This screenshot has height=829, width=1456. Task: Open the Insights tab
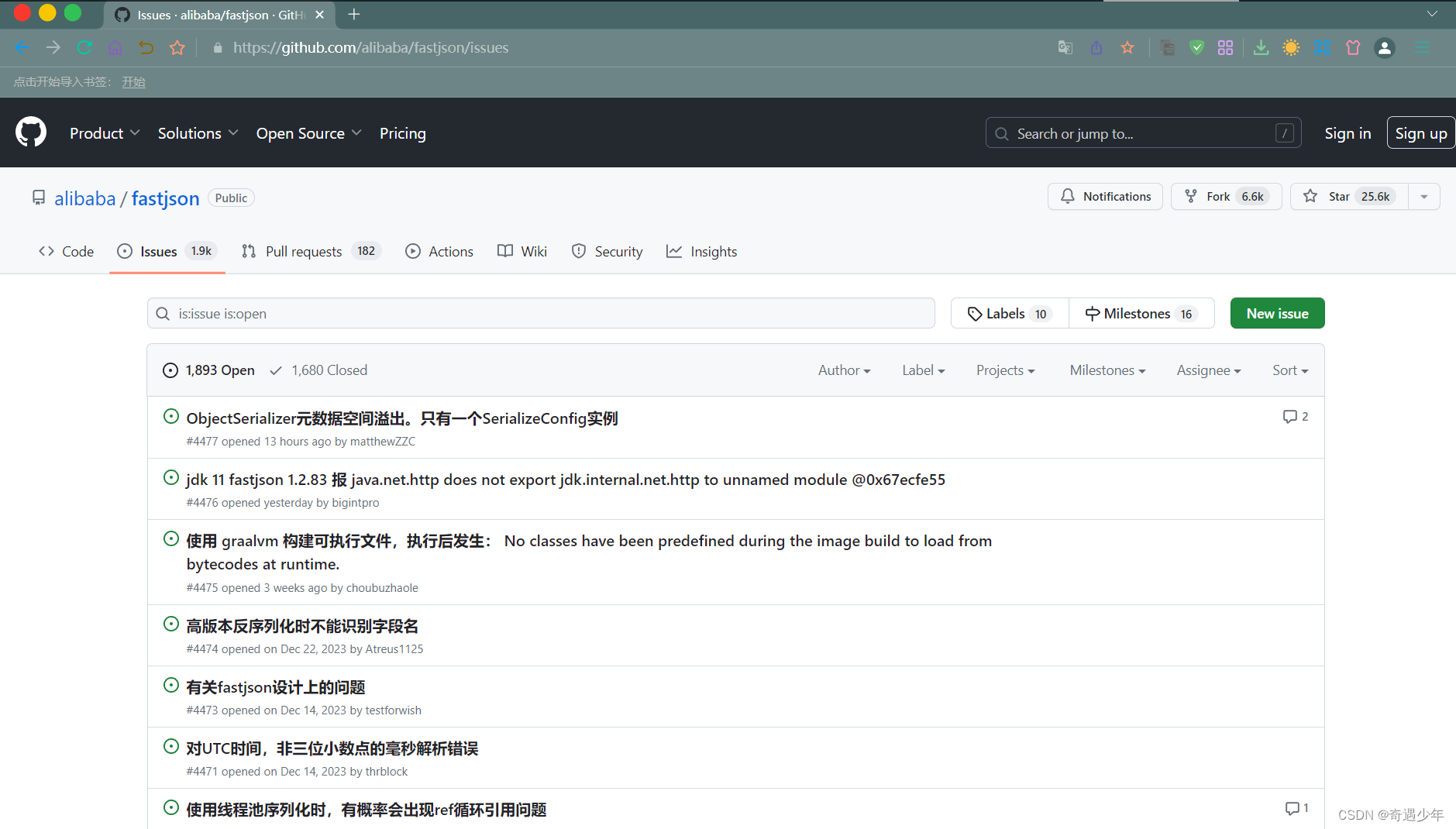702,251
